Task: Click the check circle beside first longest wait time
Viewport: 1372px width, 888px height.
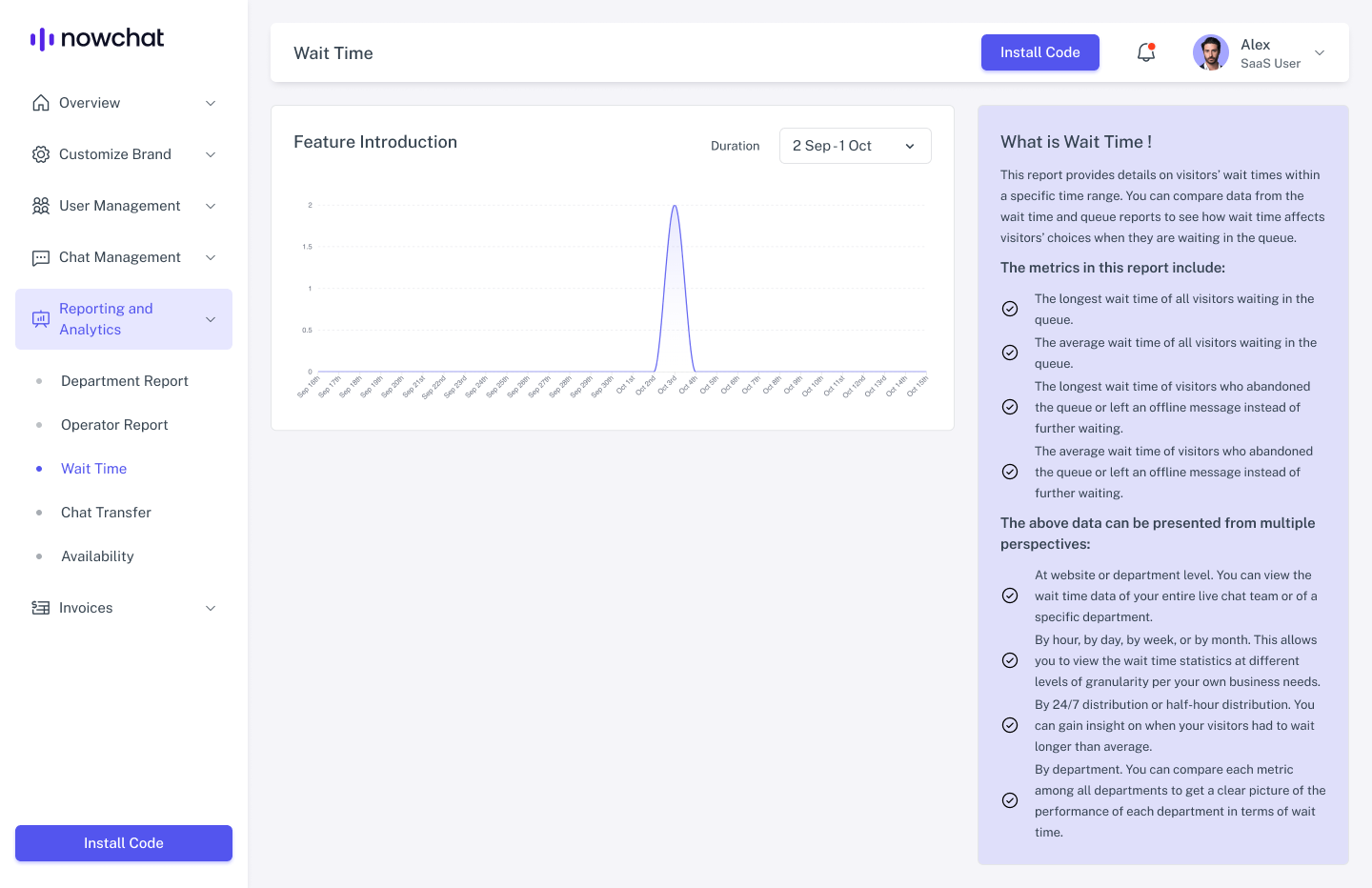Action: [1010, 309]
